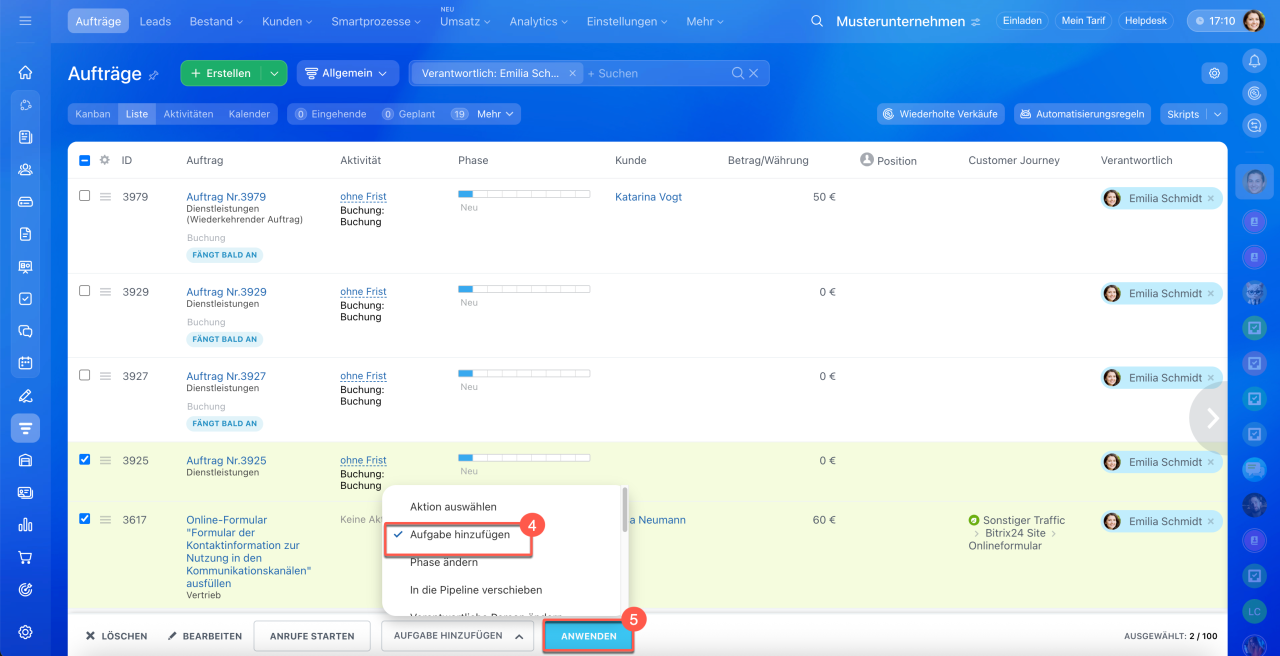The image size is (1280, 656).
Task: Open the shopping cart icon in left sidebar
Action: click(x=26, y=557)
